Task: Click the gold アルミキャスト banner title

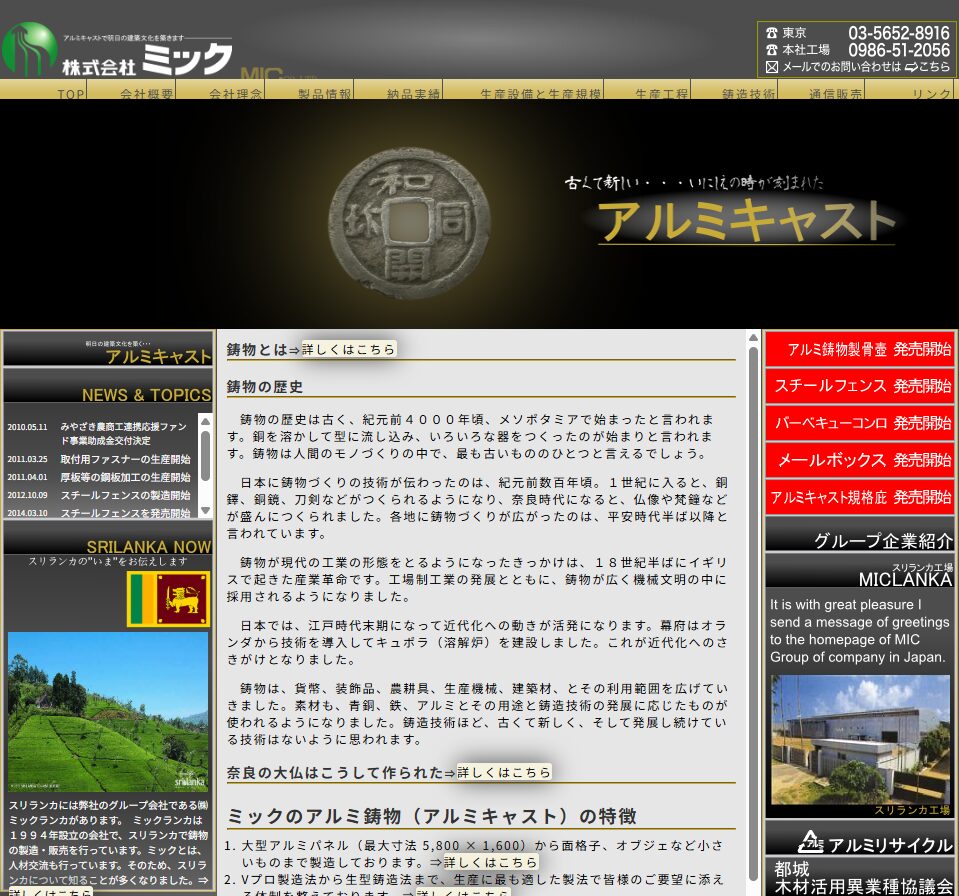Action: pos(746,221)
